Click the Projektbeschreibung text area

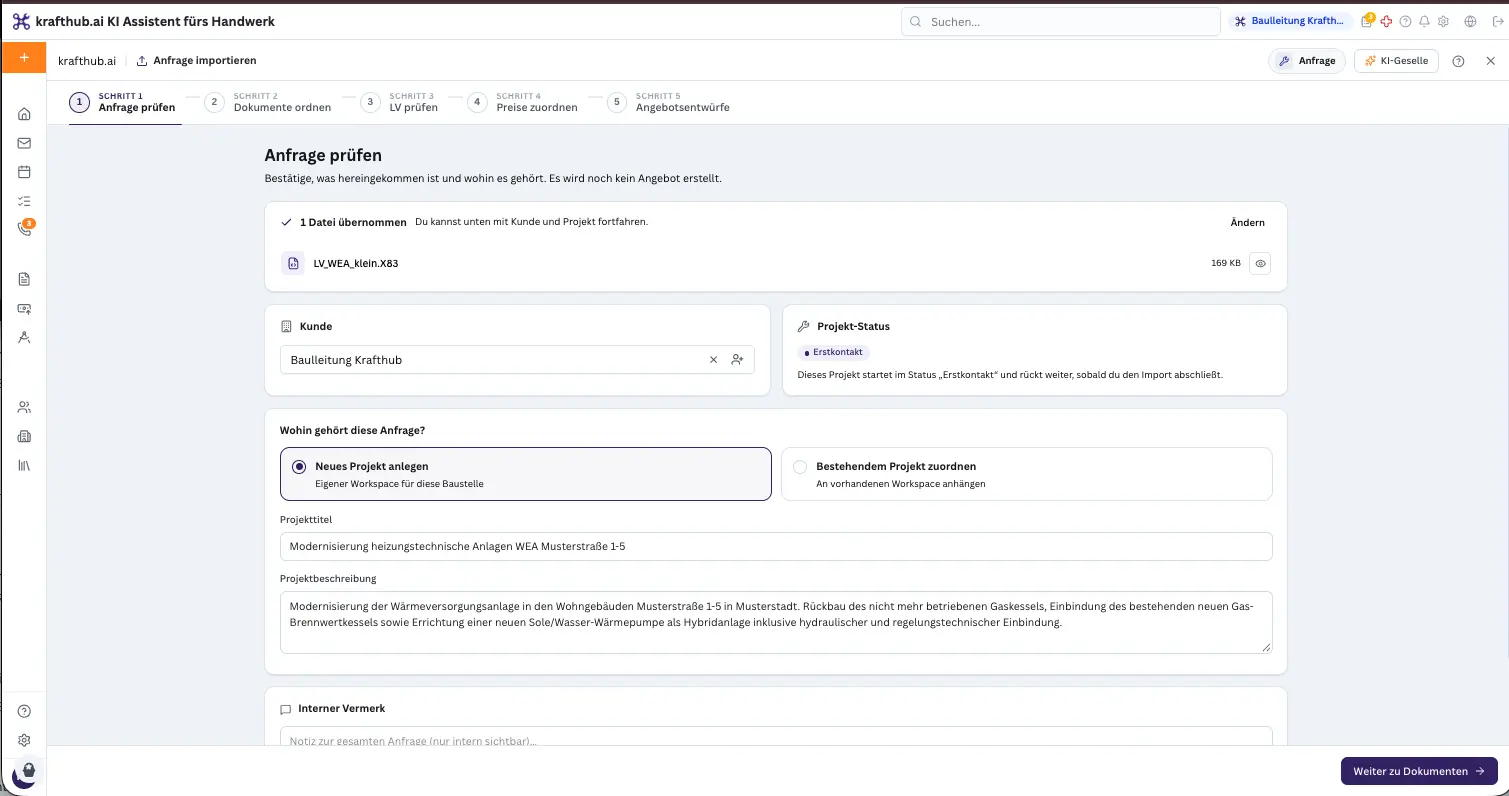pos(776,622)
